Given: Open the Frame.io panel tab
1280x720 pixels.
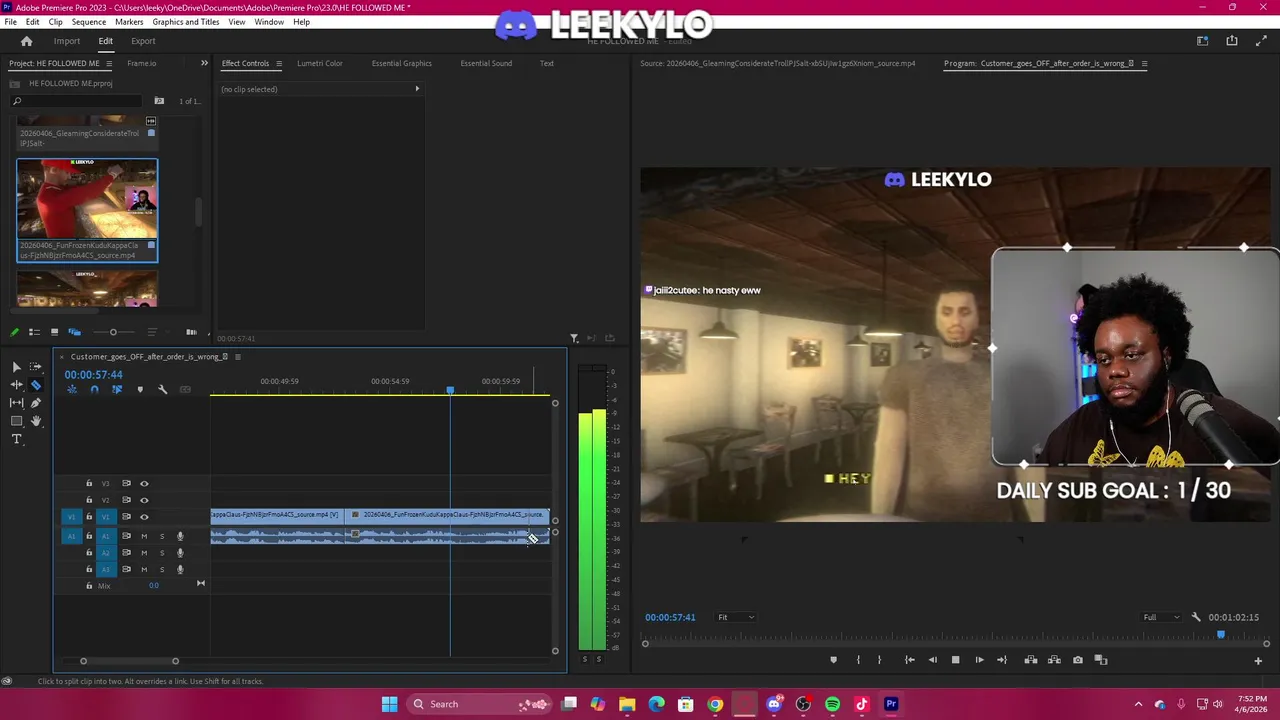Looking at the screenshot, I should click(x=141, y=63).
